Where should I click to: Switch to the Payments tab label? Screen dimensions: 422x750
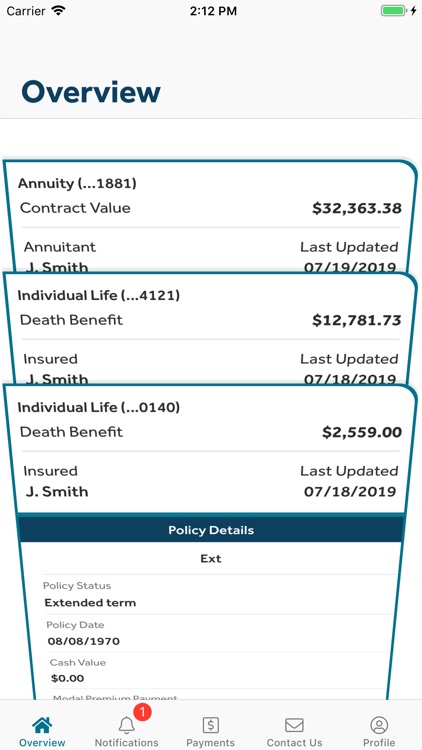coord(211,743)
